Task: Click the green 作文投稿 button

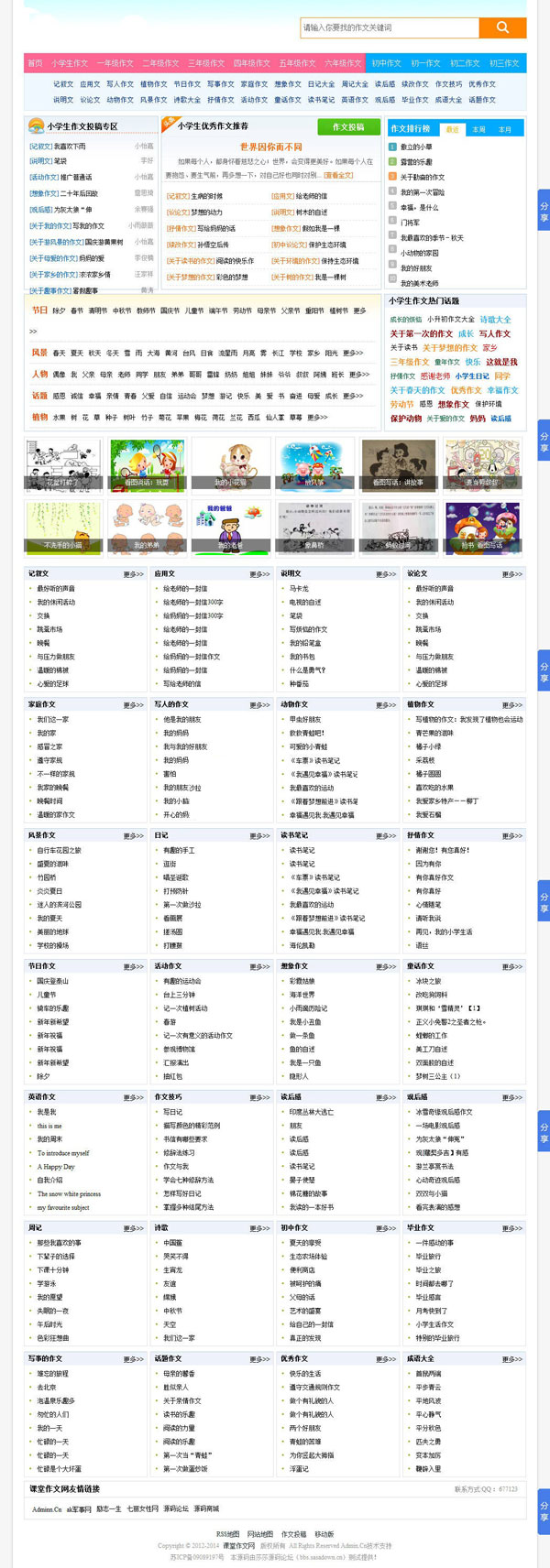Action: click(348, 126)
